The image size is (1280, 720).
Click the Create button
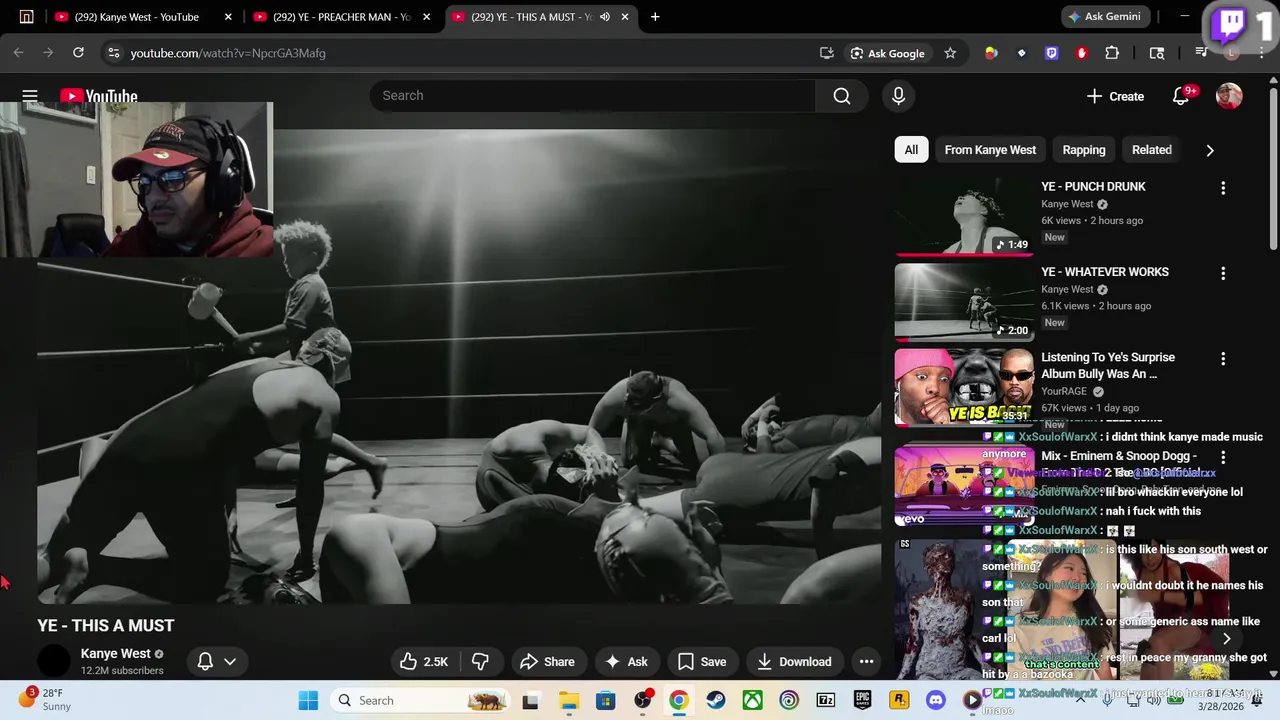(x=1115, y=96)
